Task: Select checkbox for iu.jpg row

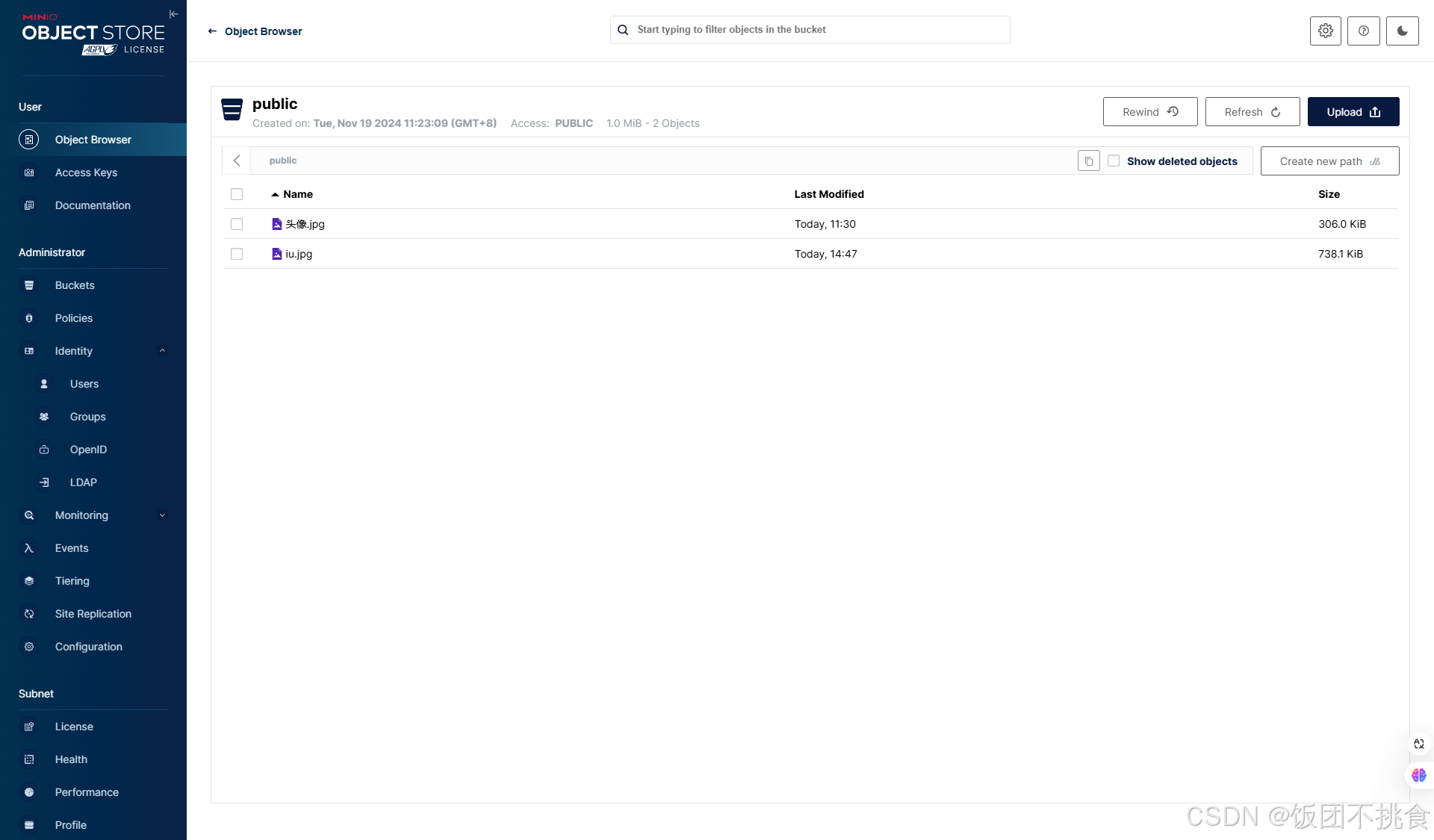Action: coord(237,254)
